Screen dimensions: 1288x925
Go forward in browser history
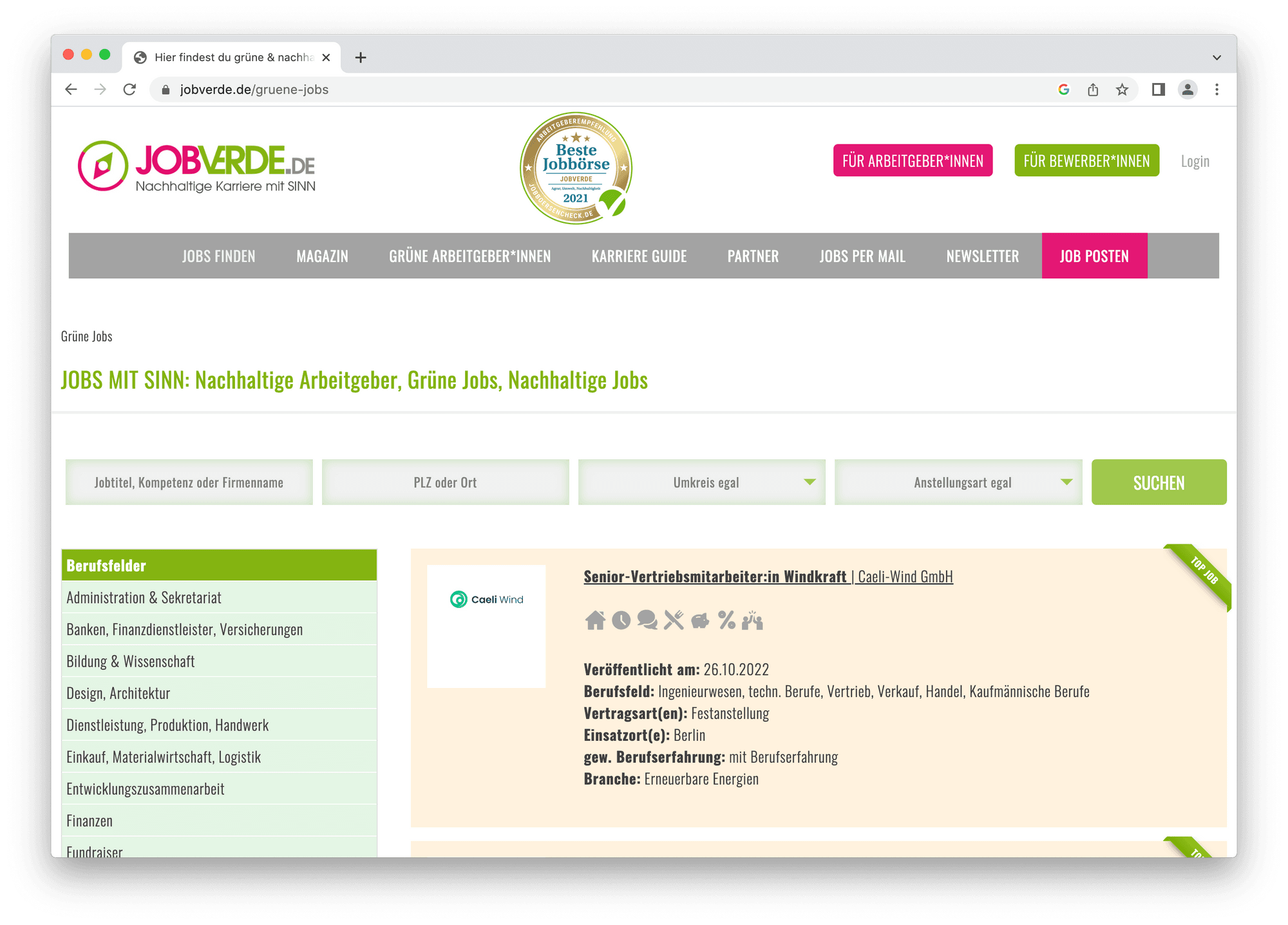(100, 90)
